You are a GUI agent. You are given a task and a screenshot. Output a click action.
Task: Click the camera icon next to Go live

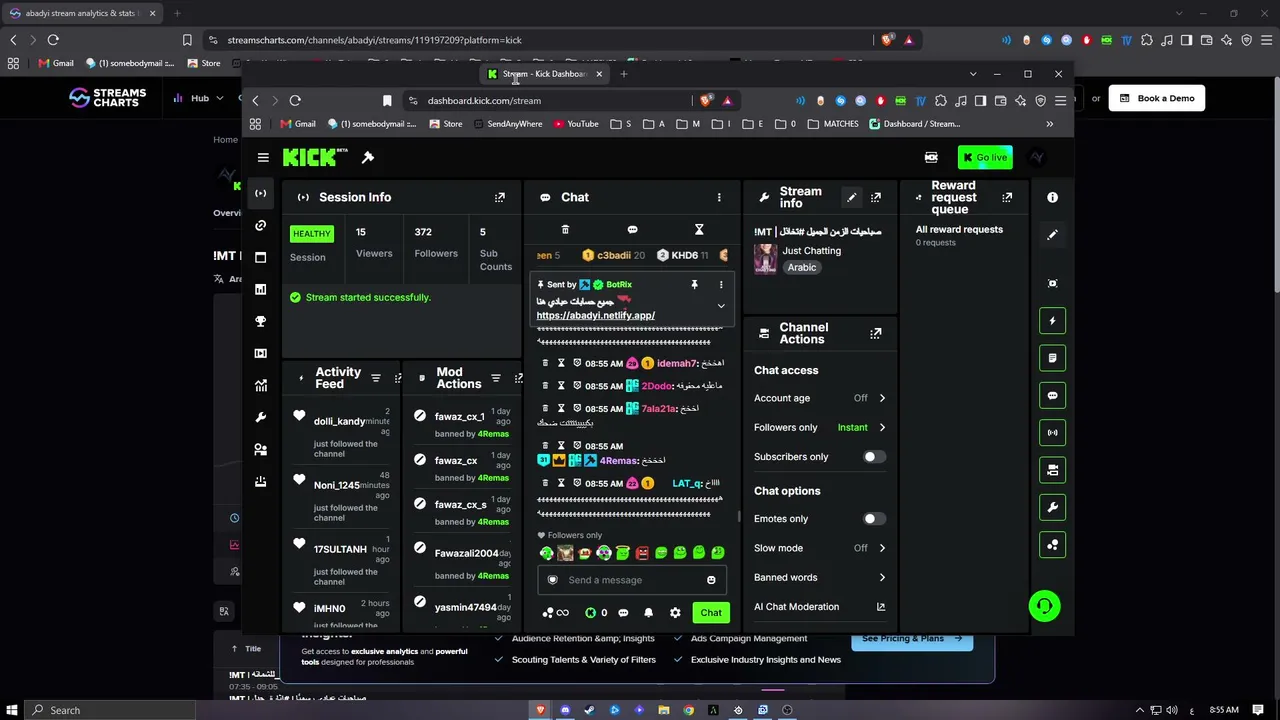[931, 157]
